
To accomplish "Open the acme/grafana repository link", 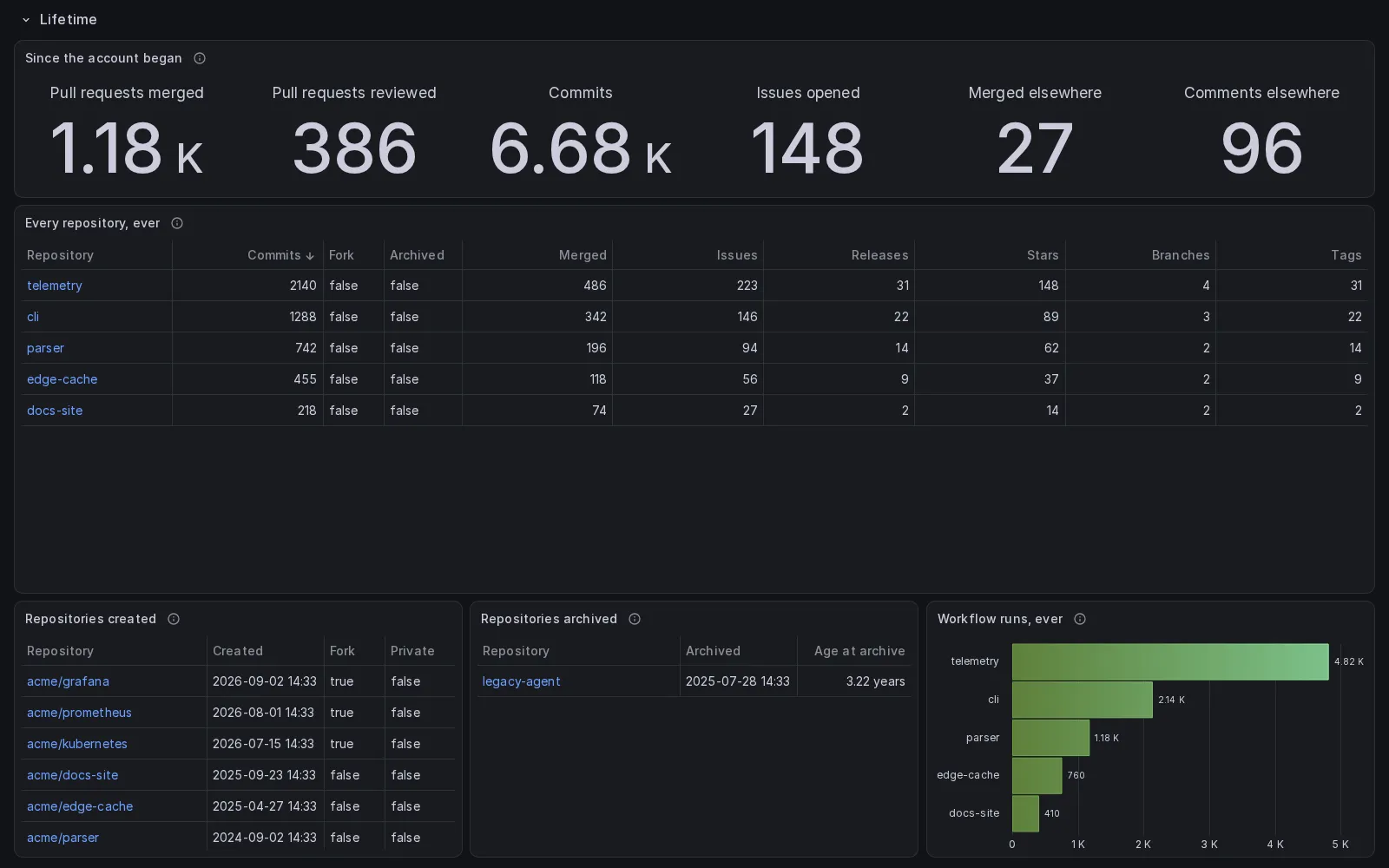I will [68, 681].
